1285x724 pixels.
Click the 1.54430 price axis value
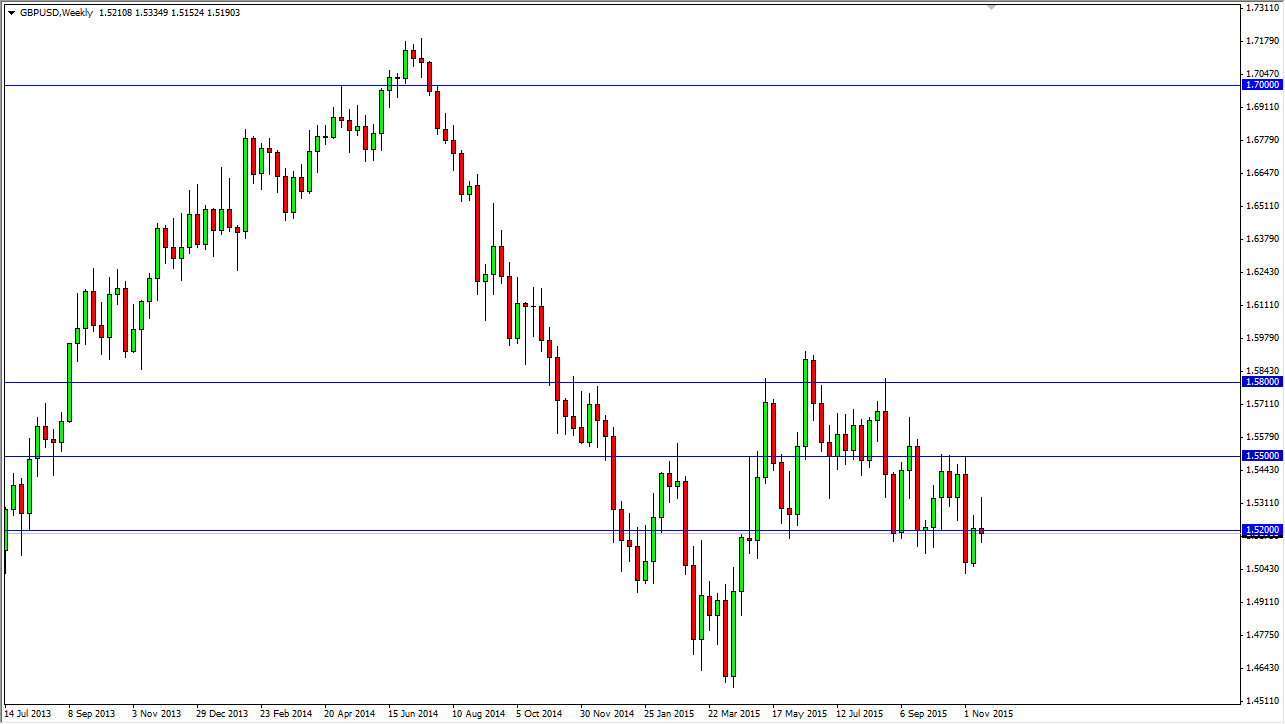[x=1263, y=469]
